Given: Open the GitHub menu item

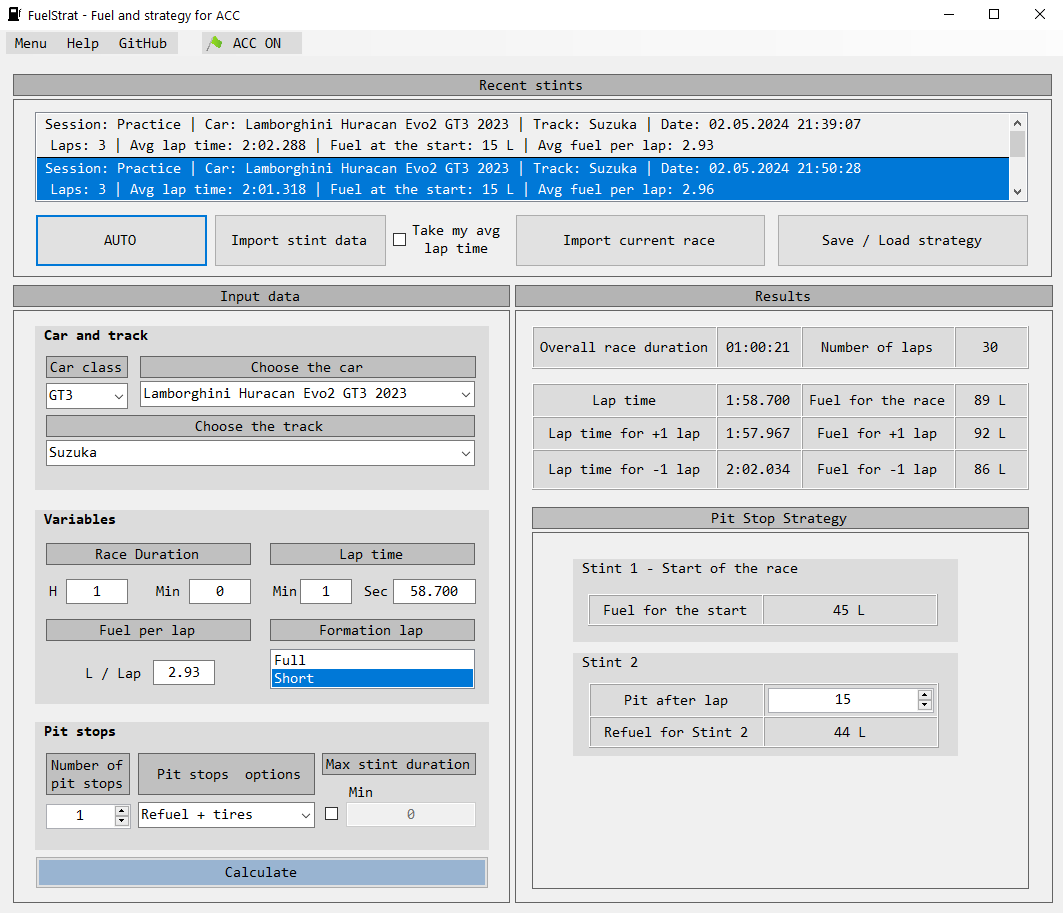Looking at the screenshot, I should tap(143, 43).
